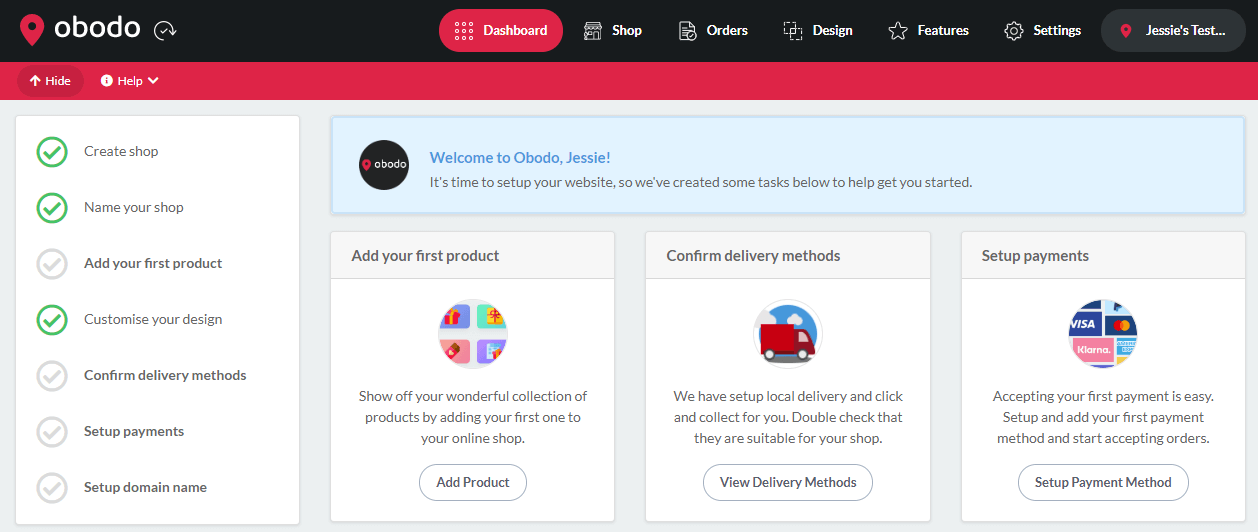The image size is (1258, 532).
Task: Click the black Obodo avatar in welcome banner
Action: [384, 165]
